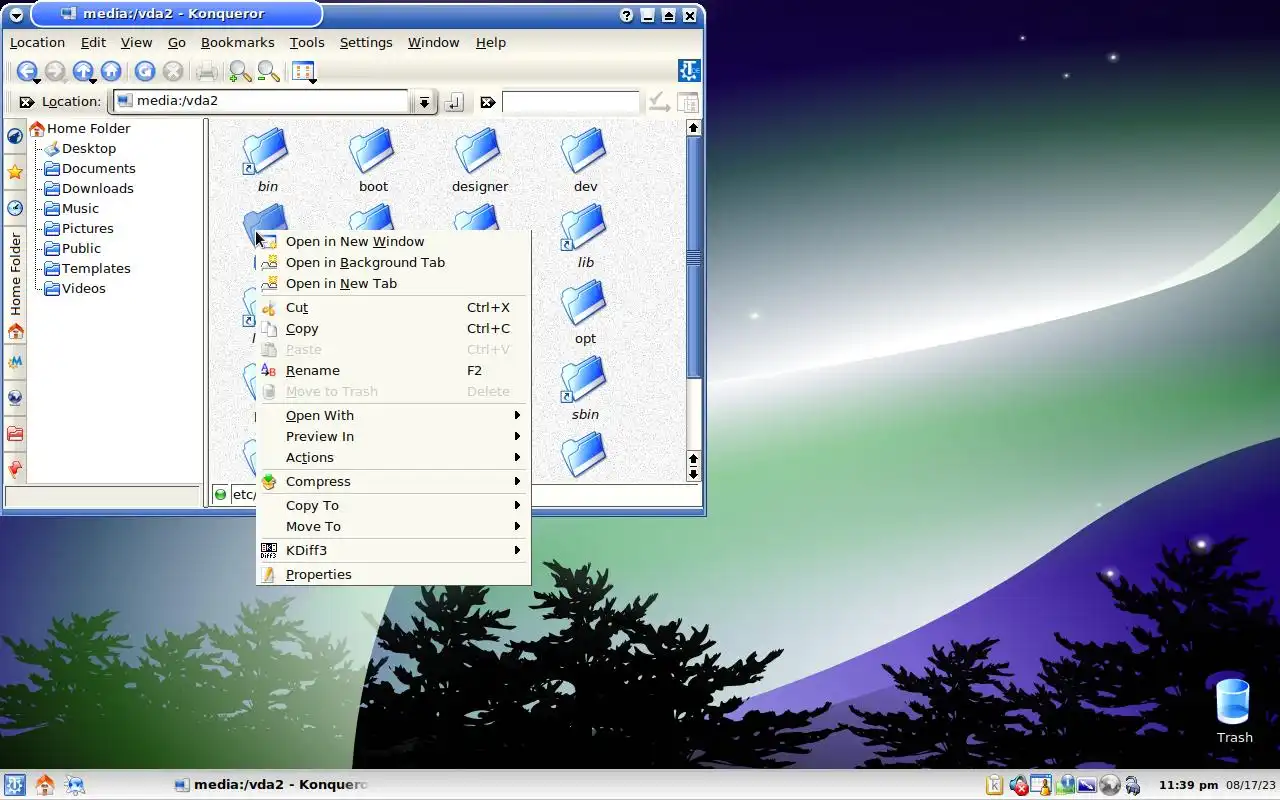The height and width of the screenshot is (800, 1280).
Task: Click the empty search input field
Action: 570,102
